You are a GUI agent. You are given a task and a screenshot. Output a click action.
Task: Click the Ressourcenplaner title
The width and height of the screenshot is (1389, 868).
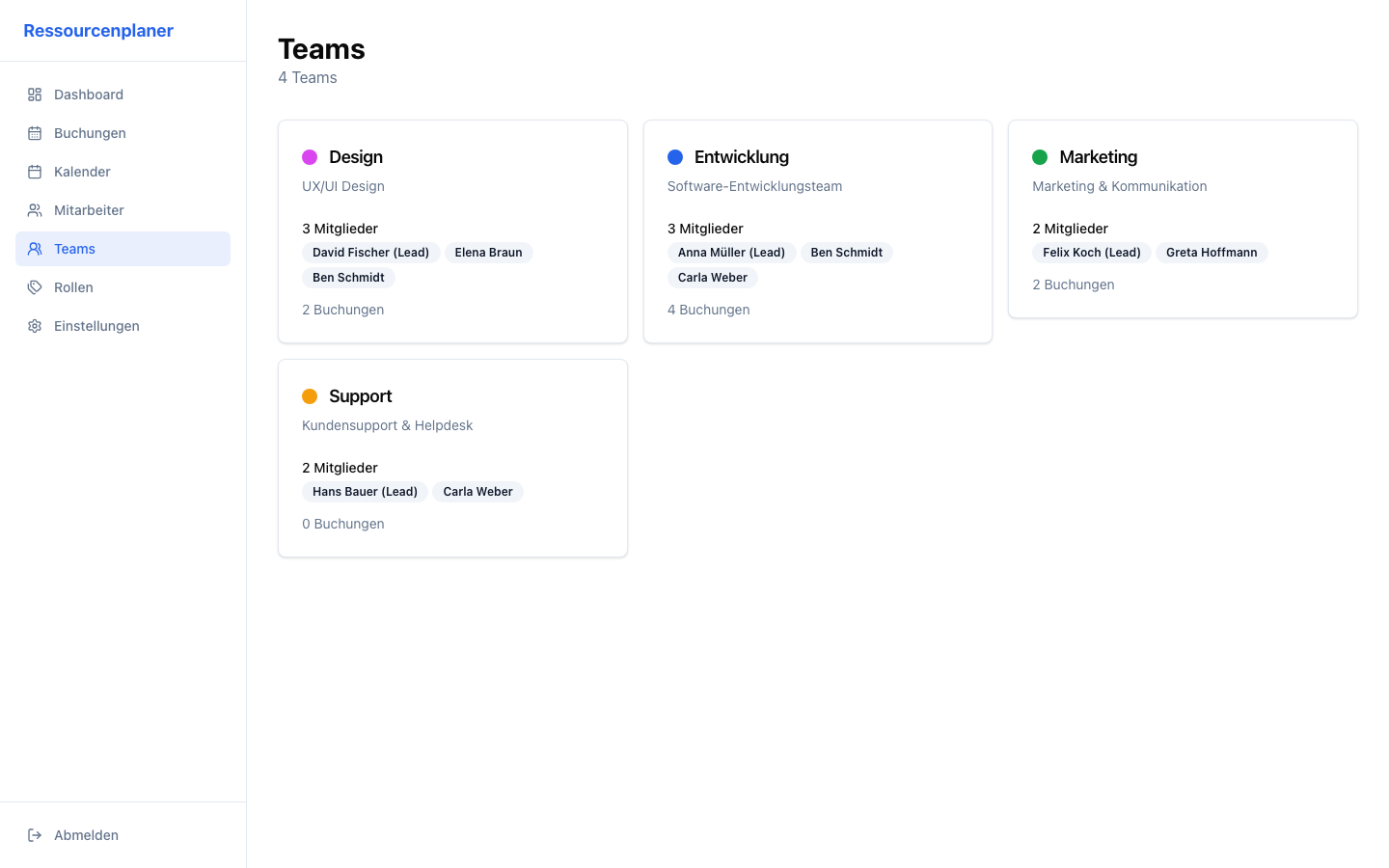pos(98,30)
